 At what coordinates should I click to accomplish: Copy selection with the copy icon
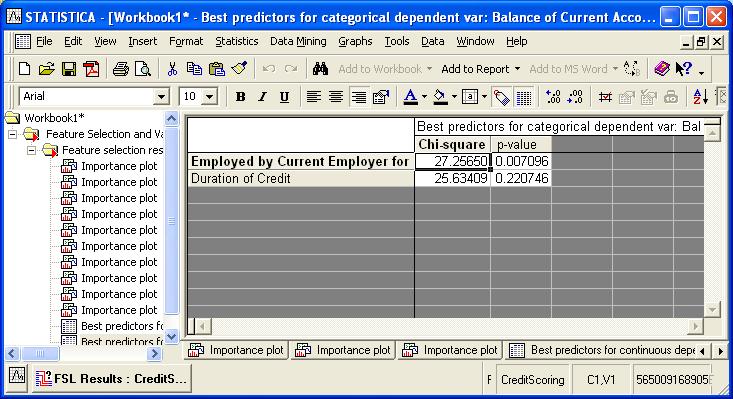click(194, 69)
